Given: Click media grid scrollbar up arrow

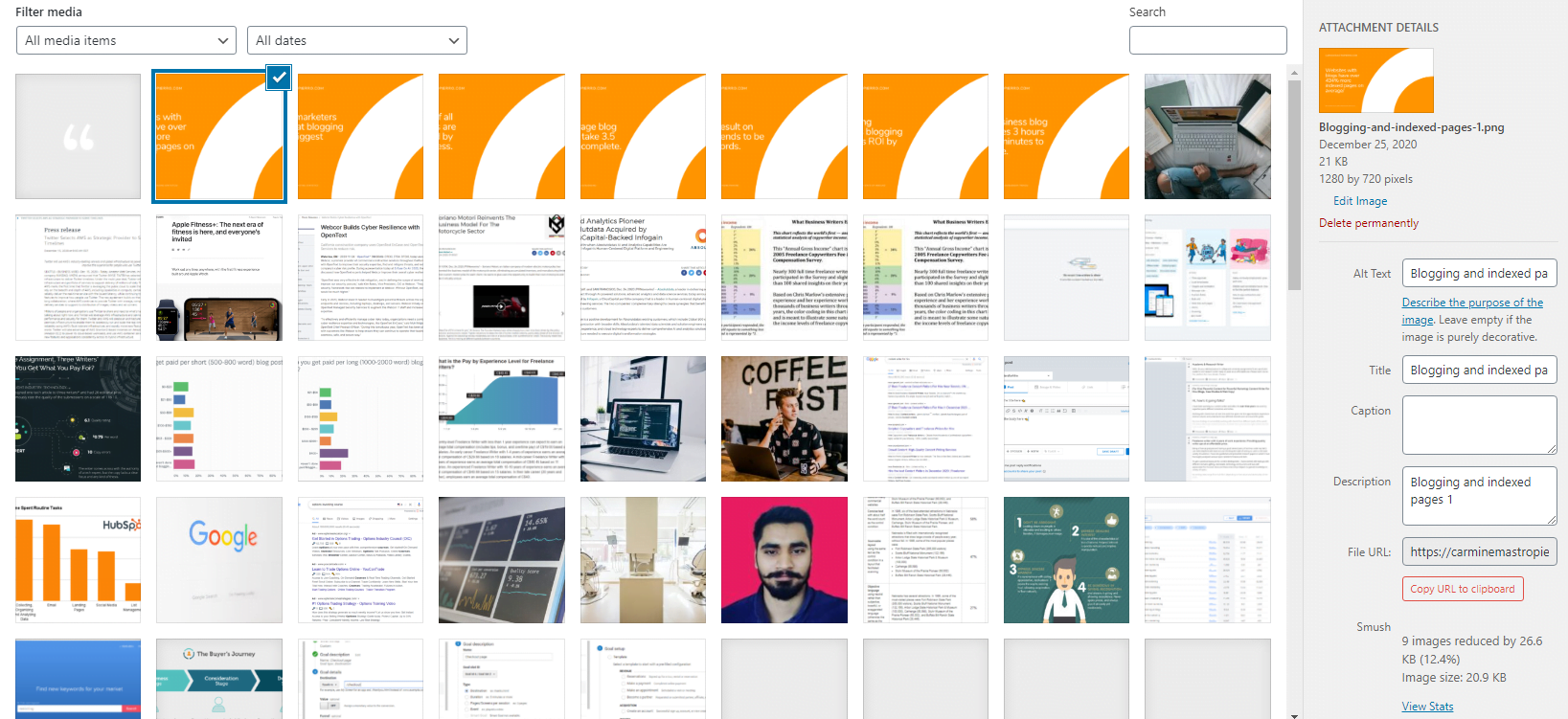Looking at the screenshot, I should point(1295,72).
